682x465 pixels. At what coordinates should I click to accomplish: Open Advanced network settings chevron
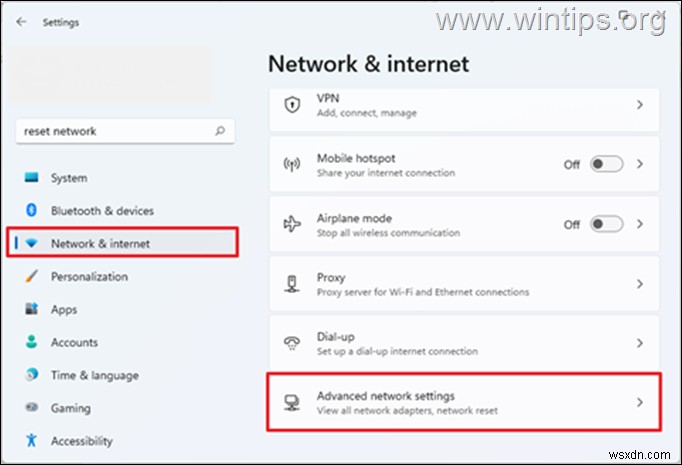point(640,403)
